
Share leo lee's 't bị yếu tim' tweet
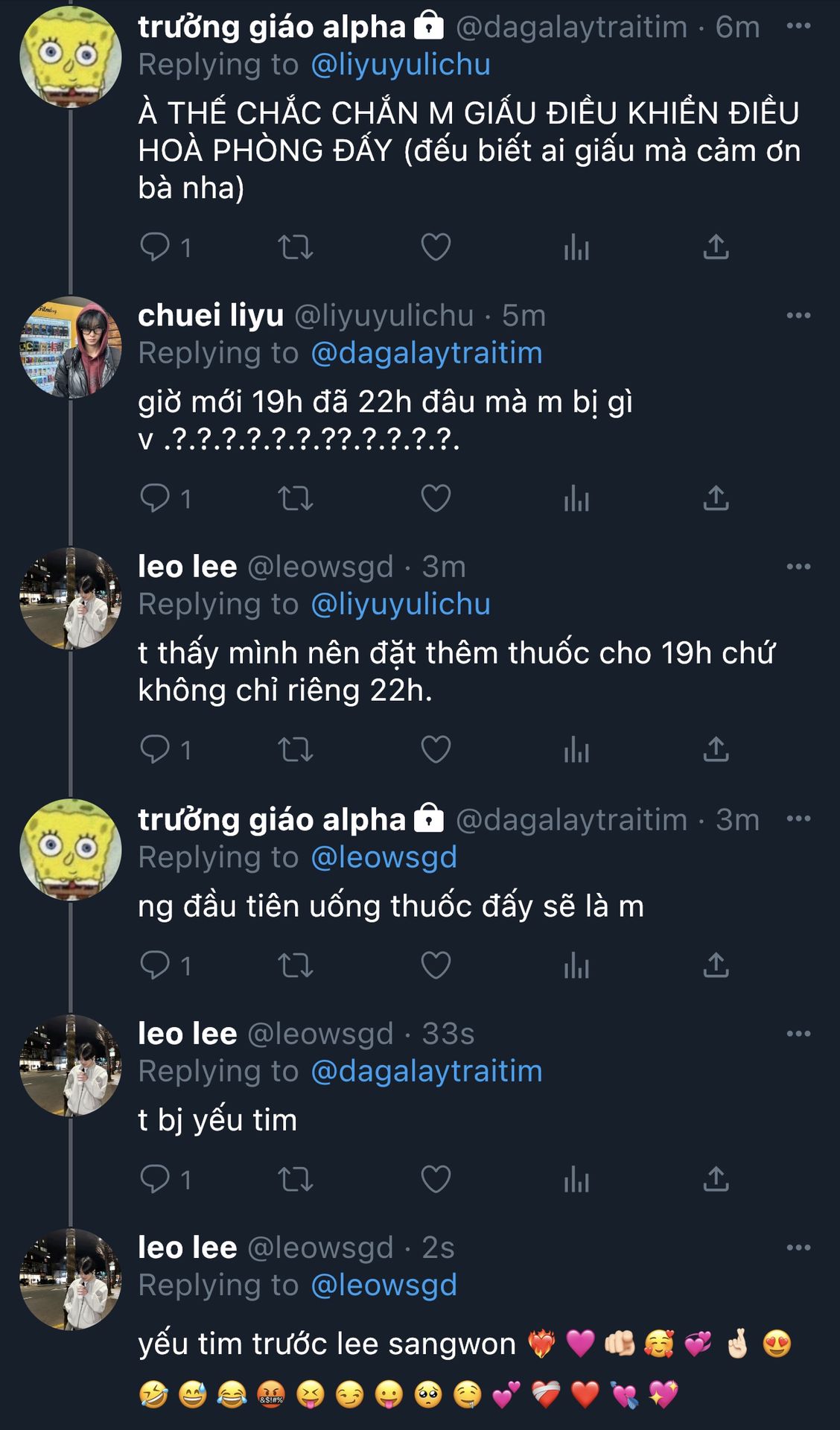click(716, 1179)
